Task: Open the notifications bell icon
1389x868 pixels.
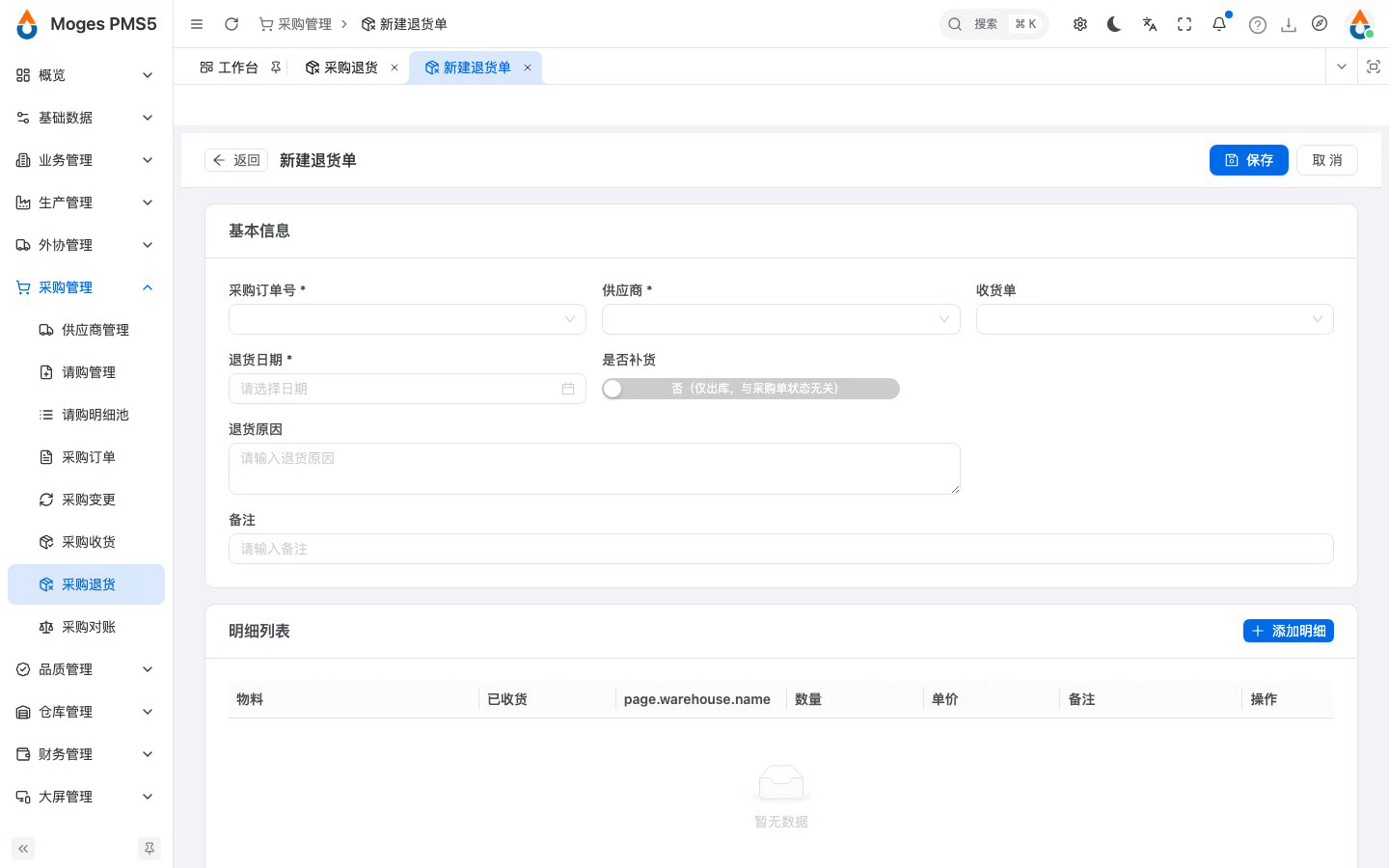Action: 1219,24
